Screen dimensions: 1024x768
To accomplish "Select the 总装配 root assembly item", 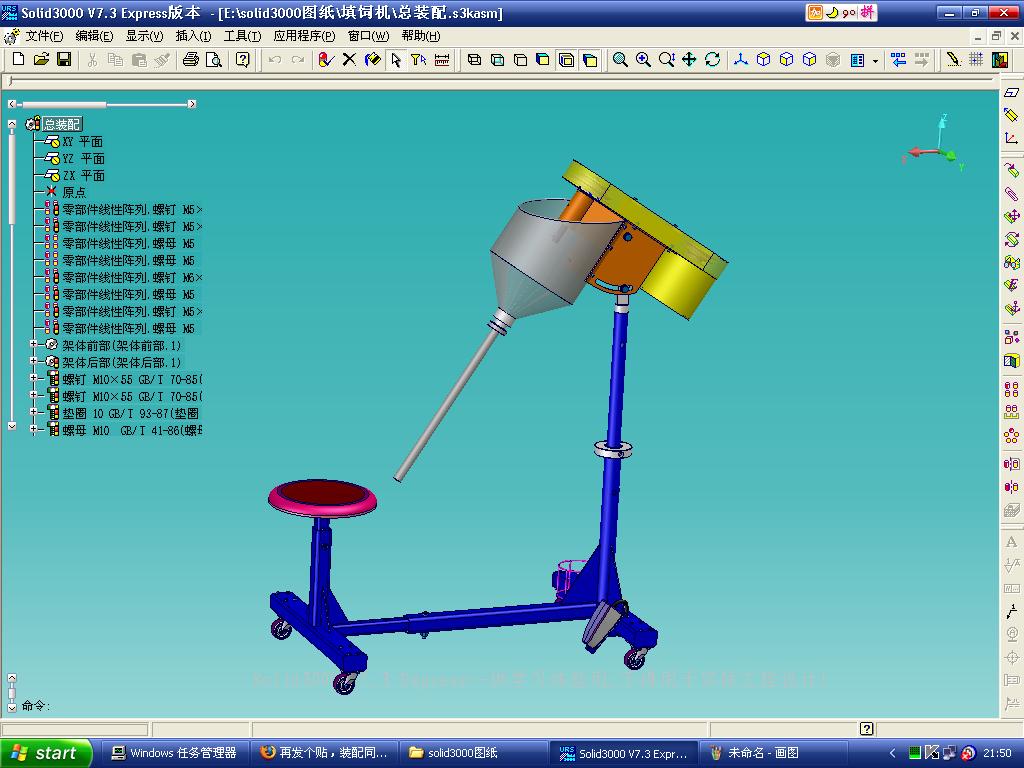I will tap(62, 124).
